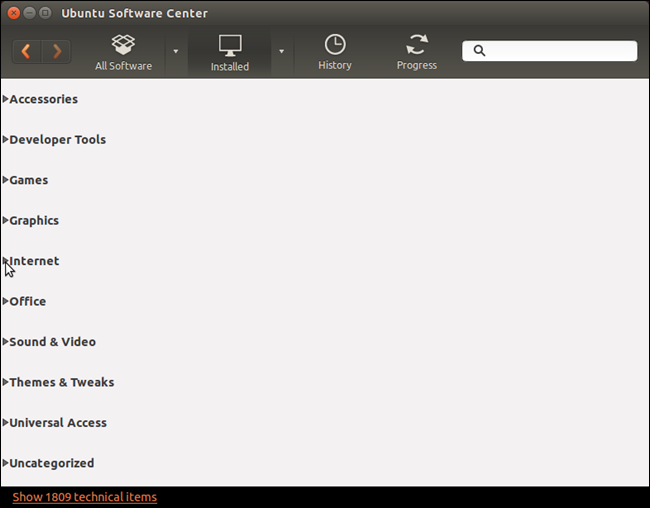The width and height of the screenshot is (650, 508).
Task: Select the Sound & Video label
Action: tap(53, 342)
